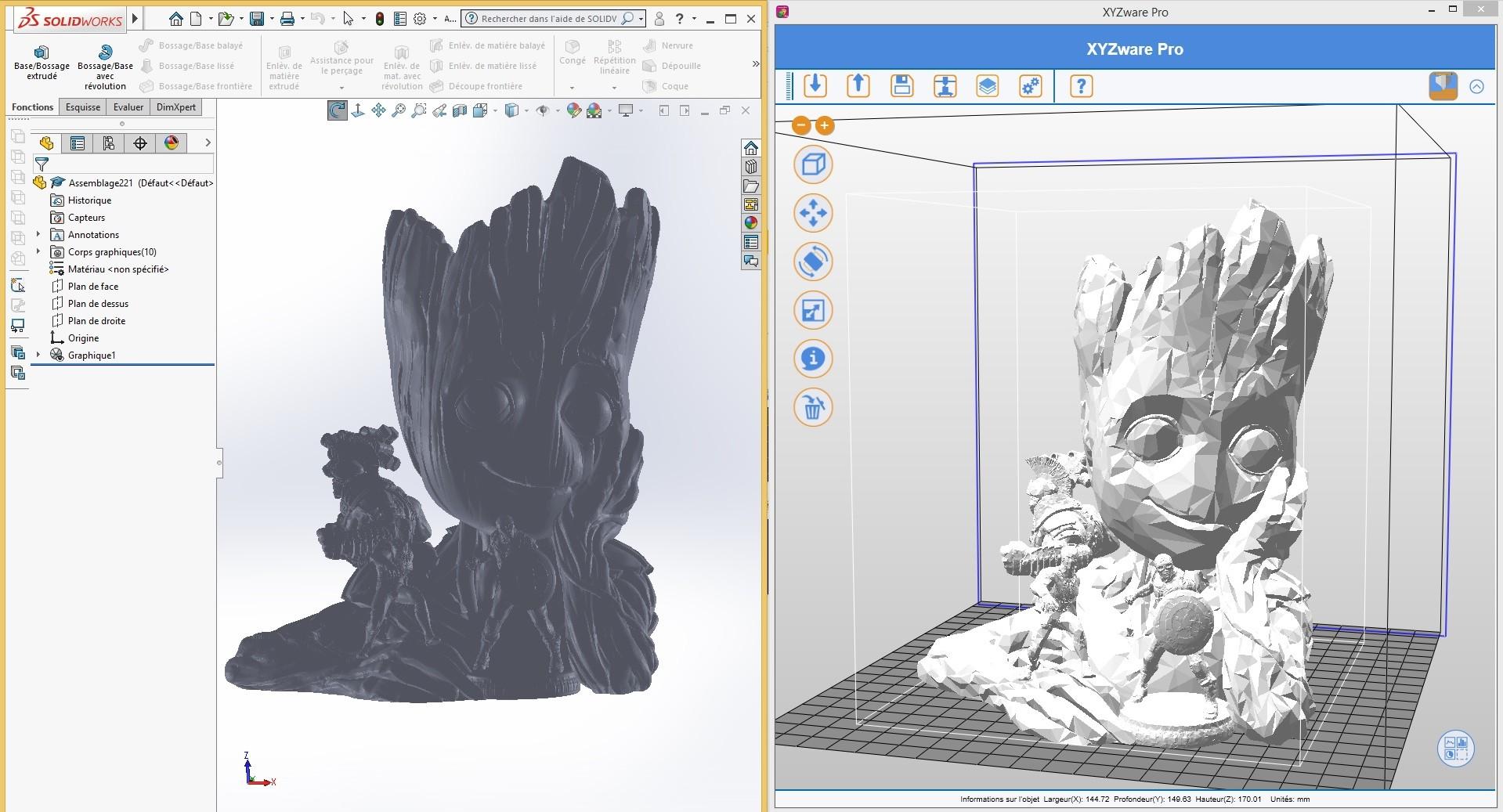Viewport: 1503px width, 812px height.
Task: Expand the Graphique1 tree node
Action: tap(38, 355)
